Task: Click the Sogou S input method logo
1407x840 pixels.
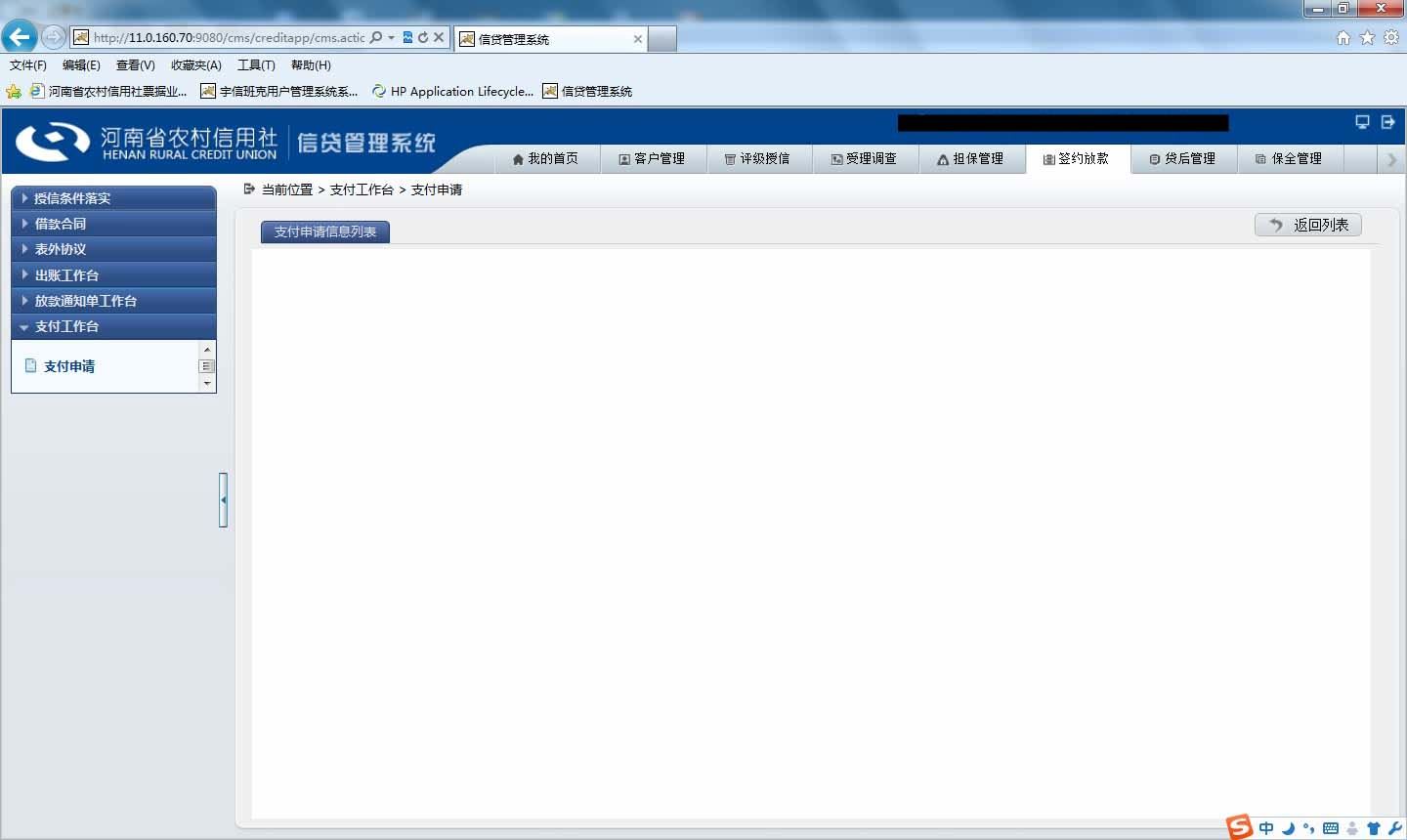Action: click(1239, 826)
